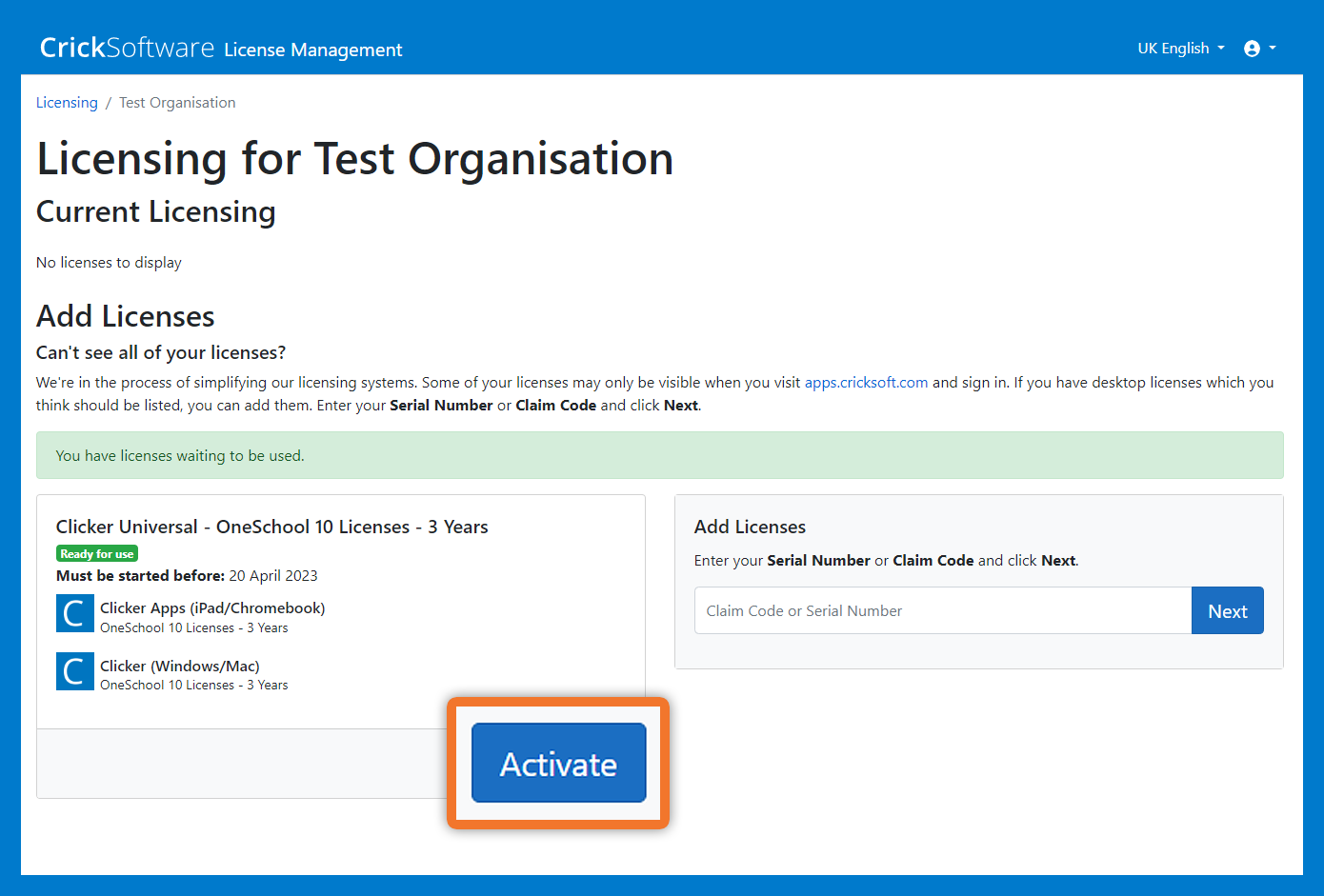Open the apps.cricksoft.com link
This screenshot has width=1324, height=896.
866,383
